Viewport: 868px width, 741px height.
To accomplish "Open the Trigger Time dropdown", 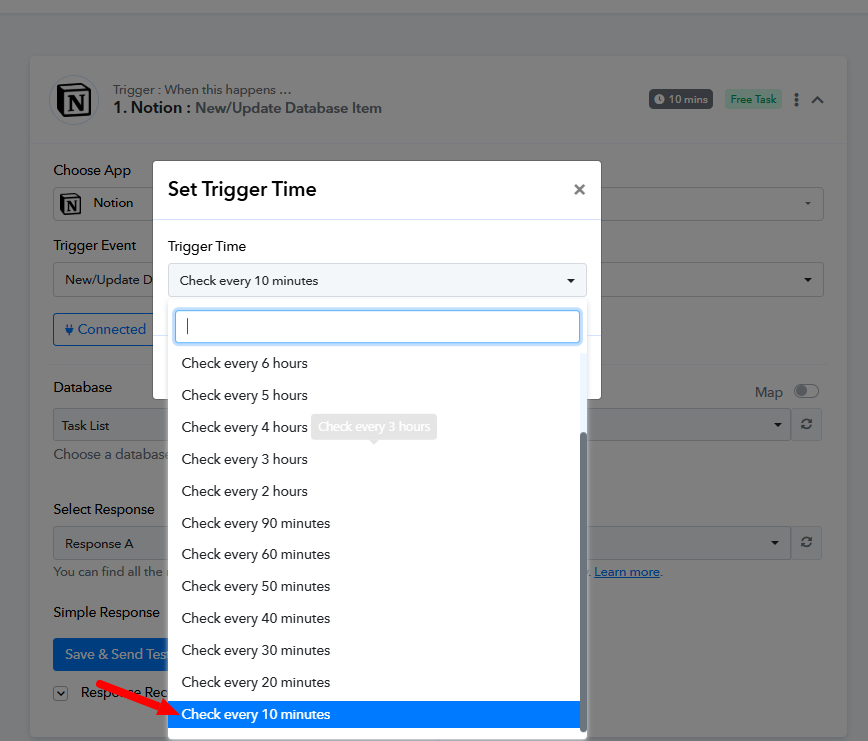I will (377, 280).
